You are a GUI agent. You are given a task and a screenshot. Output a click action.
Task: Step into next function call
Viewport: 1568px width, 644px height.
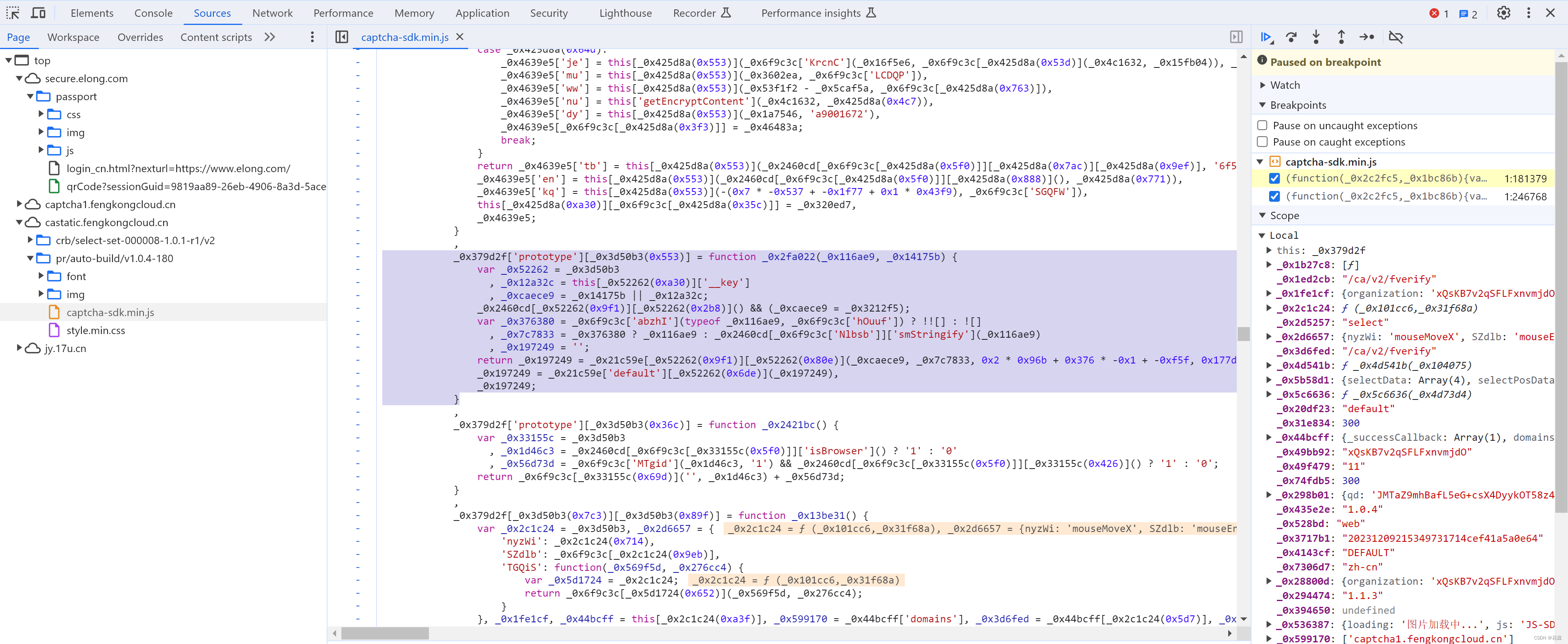1316,37
